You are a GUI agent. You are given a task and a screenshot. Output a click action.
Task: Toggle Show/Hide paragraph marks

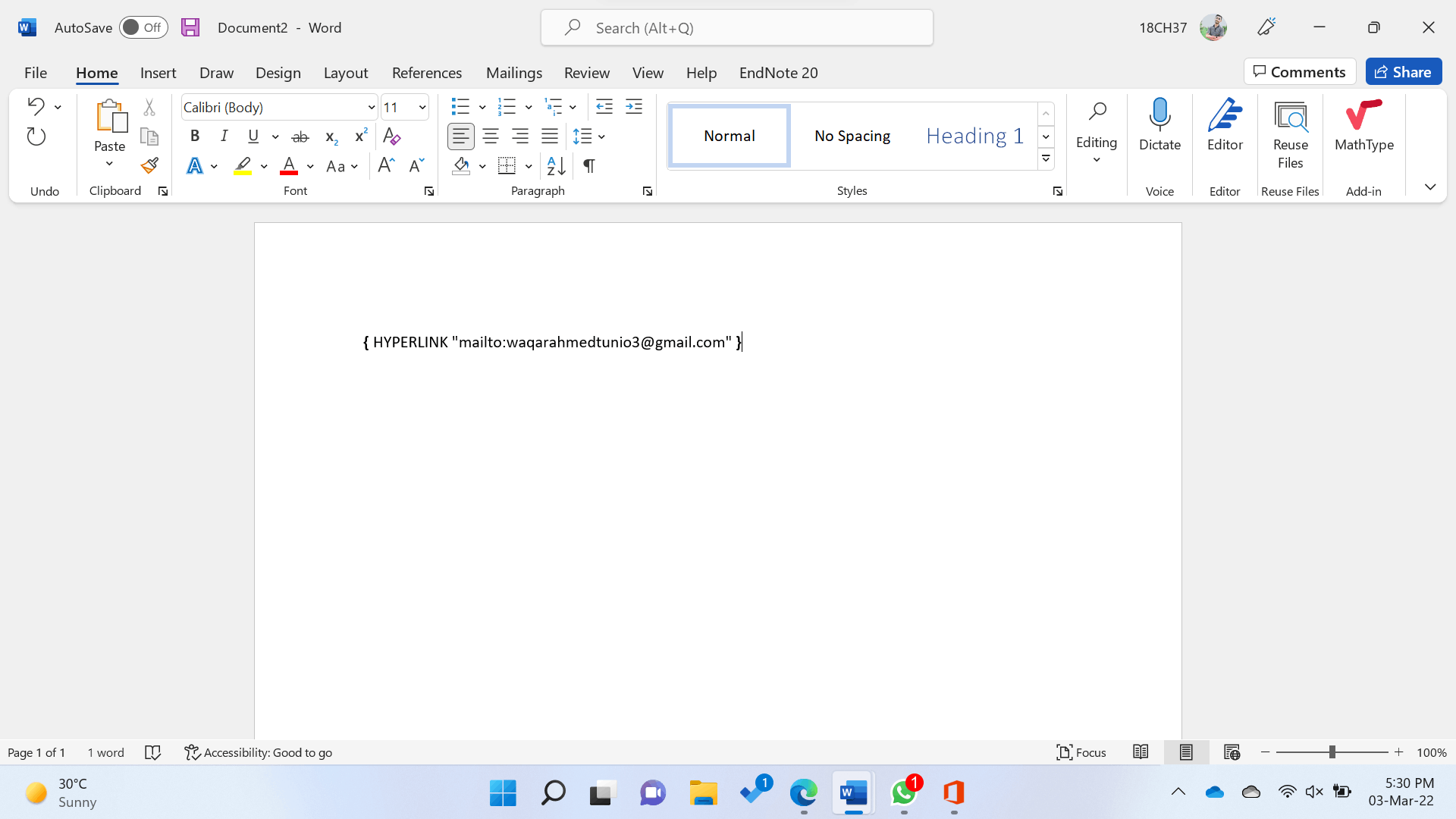[x=589, y=165]
